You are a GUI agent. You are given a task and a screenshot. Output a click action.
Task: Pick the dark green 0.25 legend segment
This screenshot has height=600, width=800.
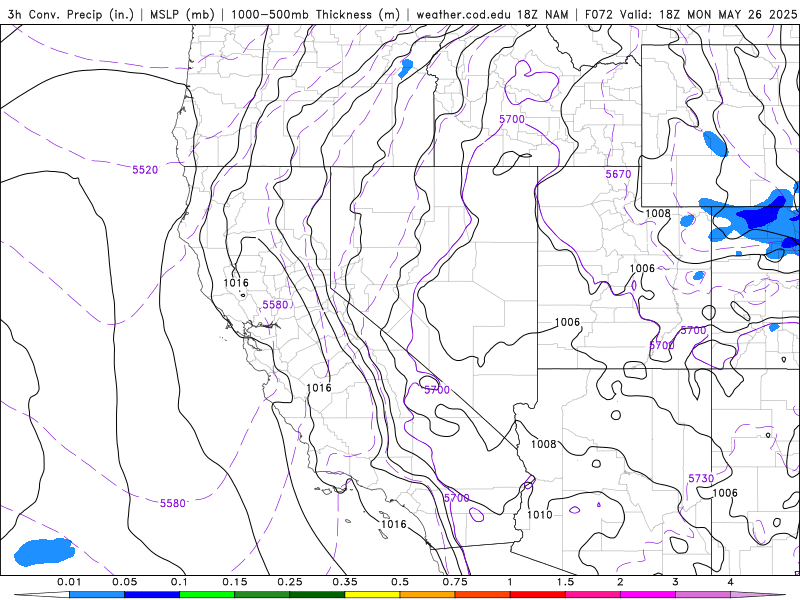tap(317, 595)
